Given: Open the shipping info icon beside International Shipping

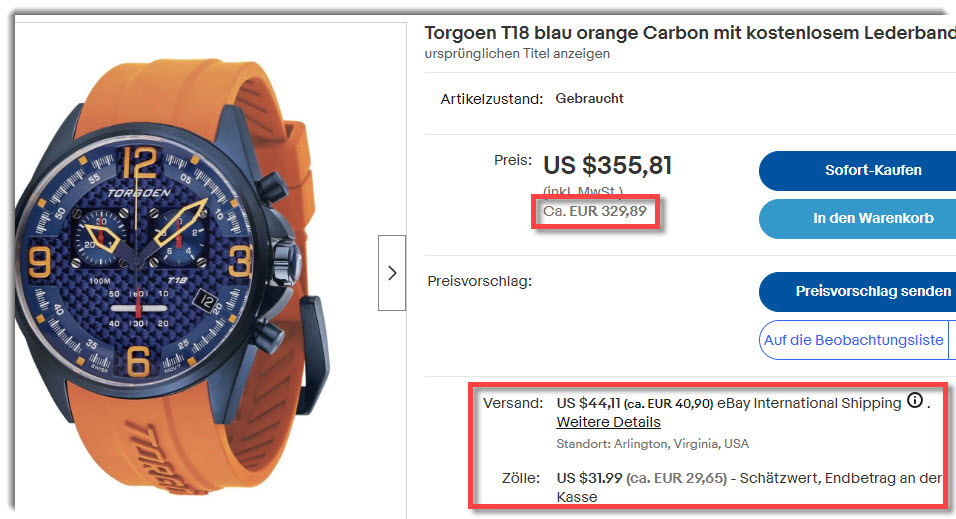Looking at the screenshot, I should point(915,401).
